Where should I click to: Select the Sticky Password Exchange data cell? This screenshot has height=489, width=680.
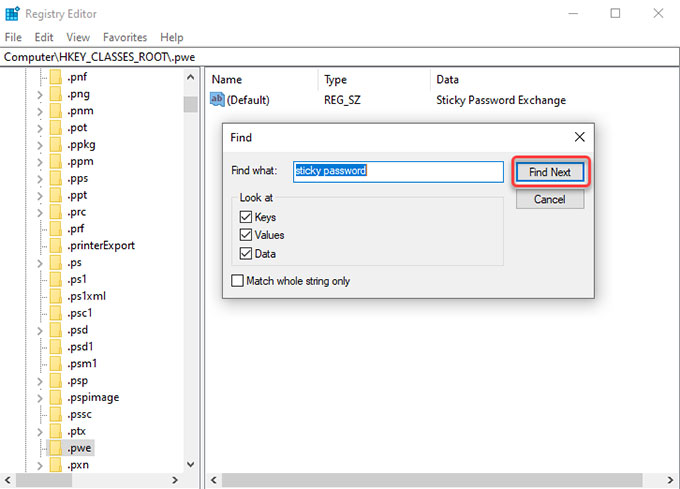tap(501, 100)
